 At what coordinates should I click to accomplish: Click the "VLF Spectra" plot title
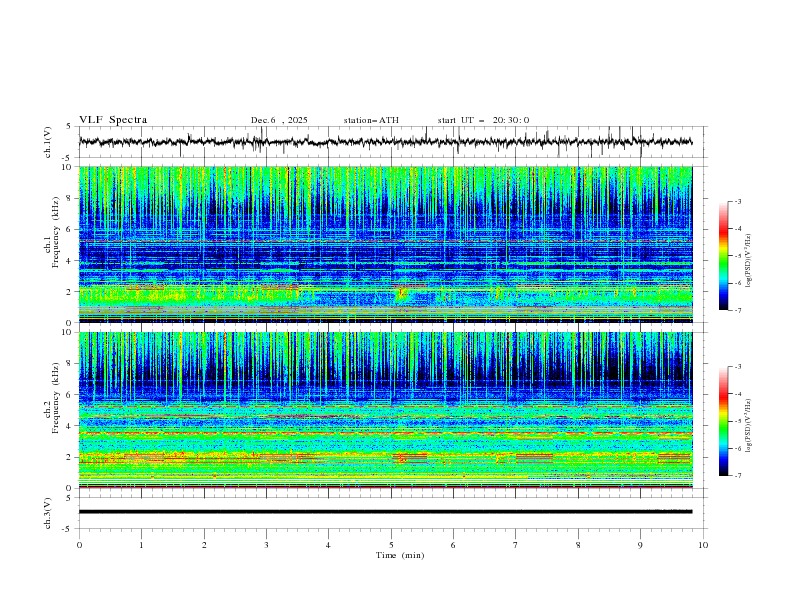(x=113, y=120)
